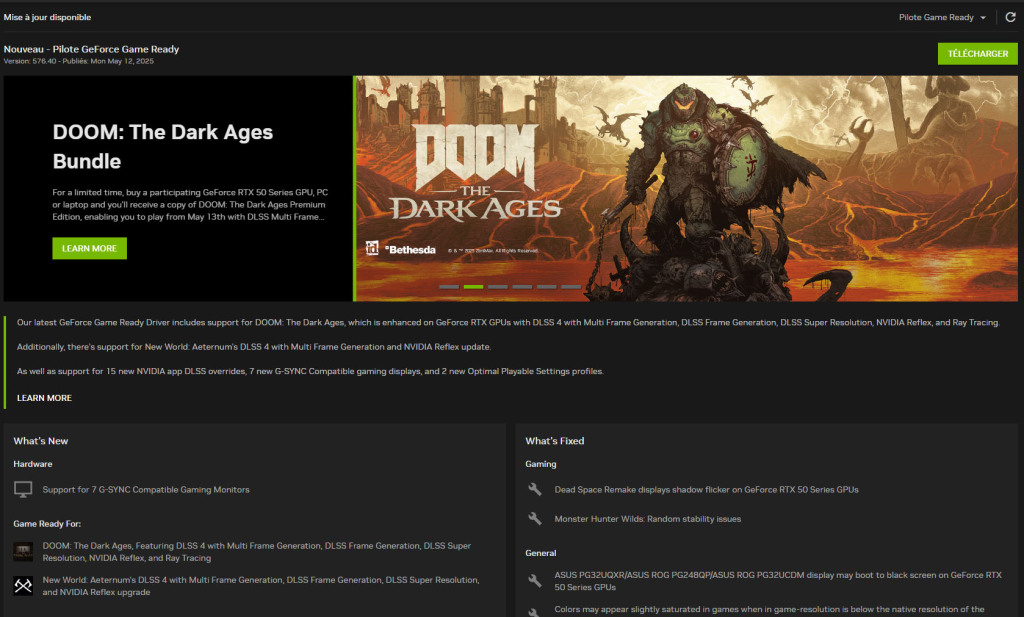Click the ASUS PG32UQXR black screen fix text
The image size is (1024, 617).
(778, 581)
